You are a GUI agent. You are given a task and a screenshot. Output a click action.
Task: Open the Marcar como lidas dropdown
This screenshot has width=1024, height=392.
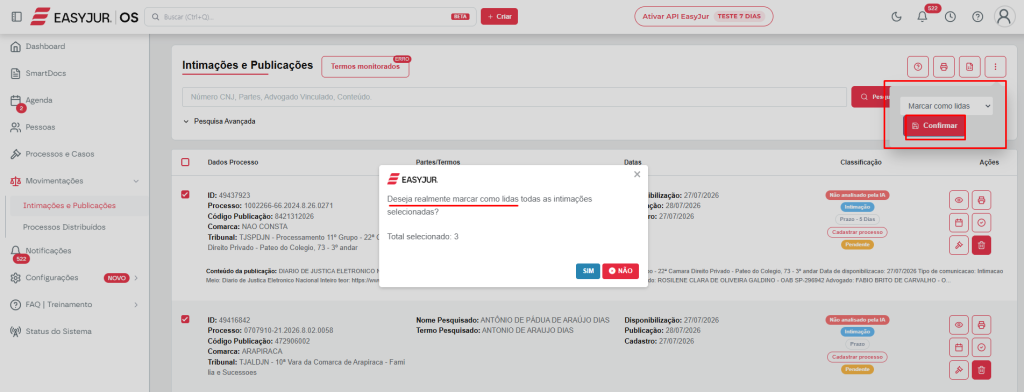(946, 106)
